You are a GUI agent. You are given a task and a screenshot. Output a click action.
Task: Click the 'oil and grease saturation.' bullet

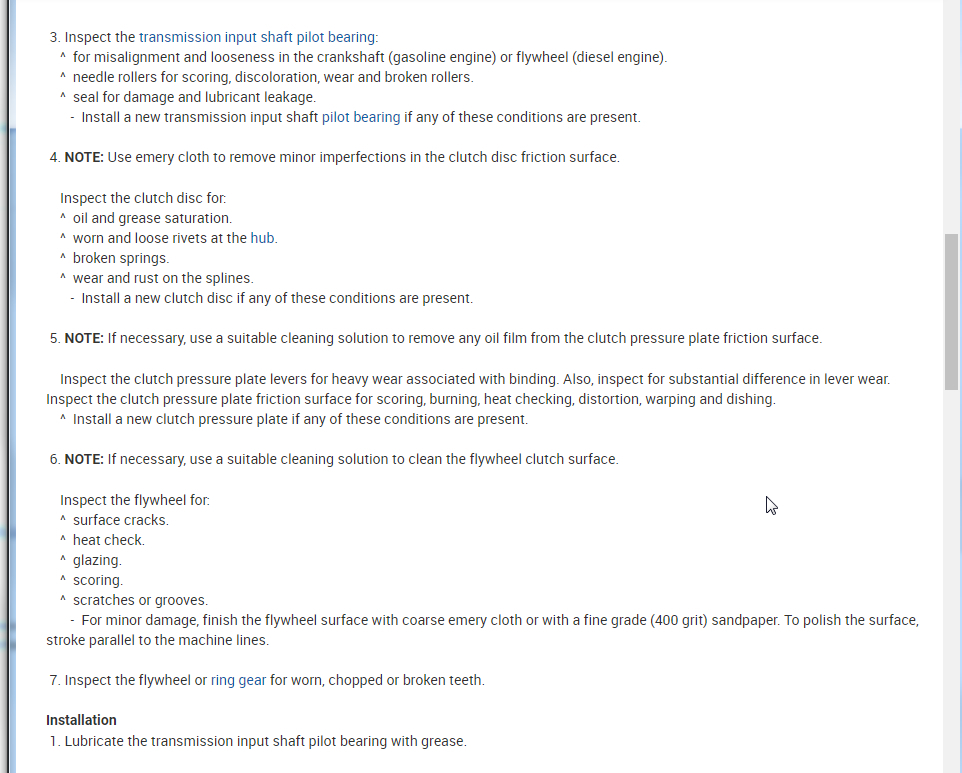(152, 218)
